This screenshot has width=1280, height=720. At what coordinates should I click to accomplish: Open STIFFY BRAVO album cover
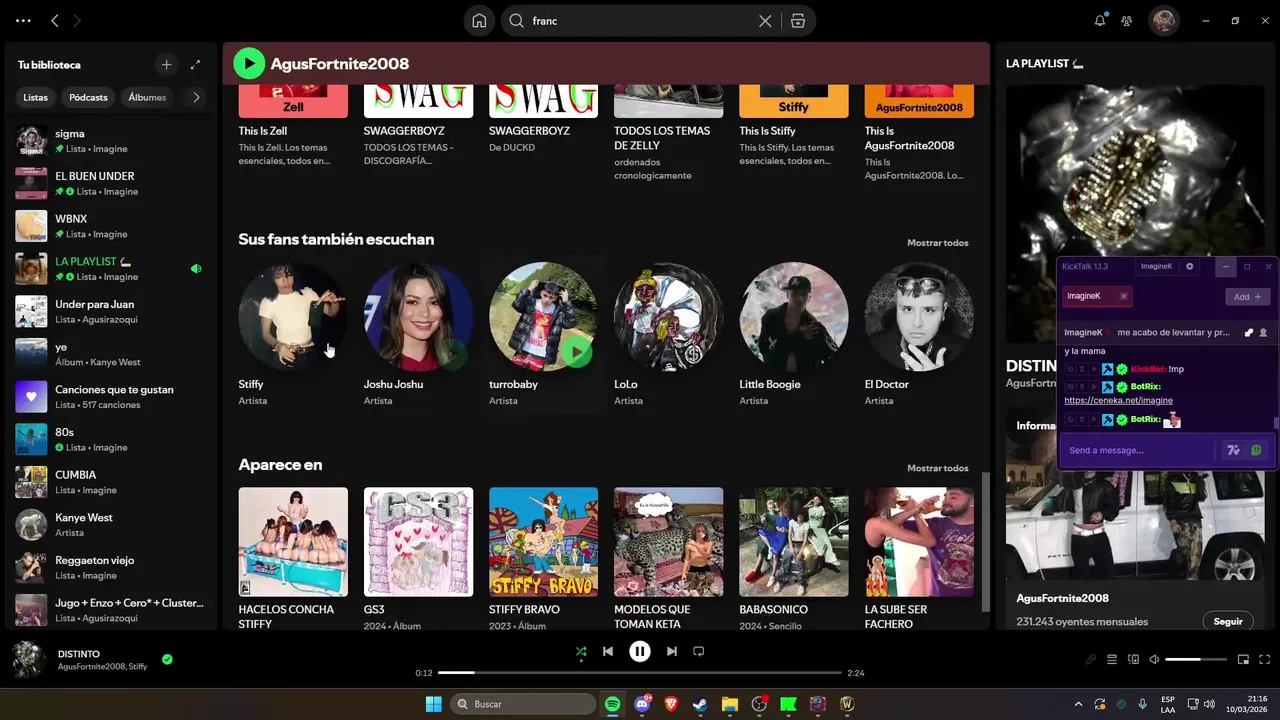[x=544, y=542]
